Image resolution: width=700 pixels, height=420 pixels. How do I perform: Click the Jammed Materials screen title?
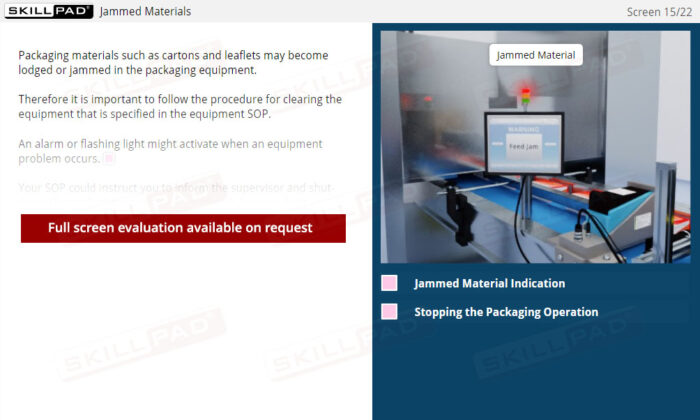tap(146, 12)
